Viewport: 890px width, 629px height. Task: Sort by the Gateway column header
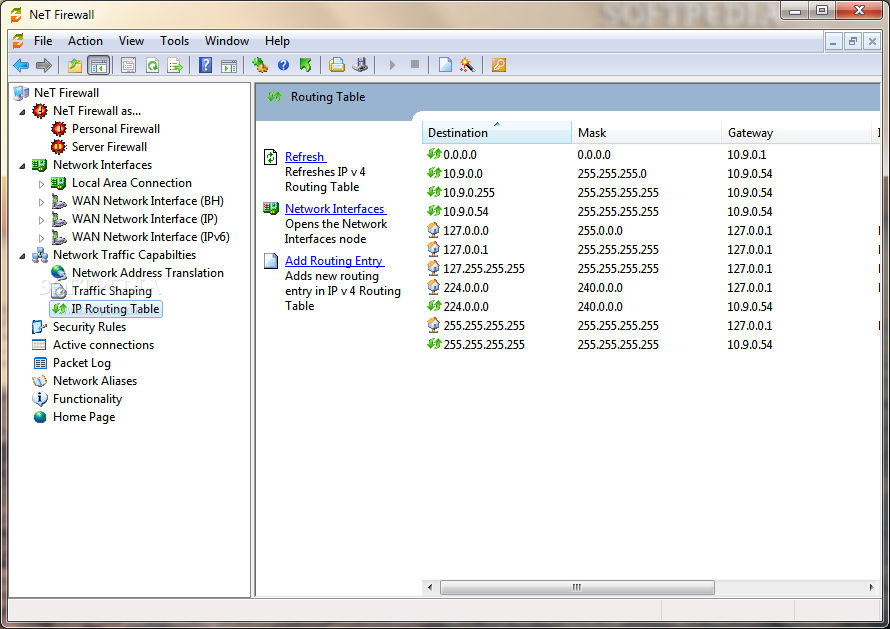pos(796,132)
